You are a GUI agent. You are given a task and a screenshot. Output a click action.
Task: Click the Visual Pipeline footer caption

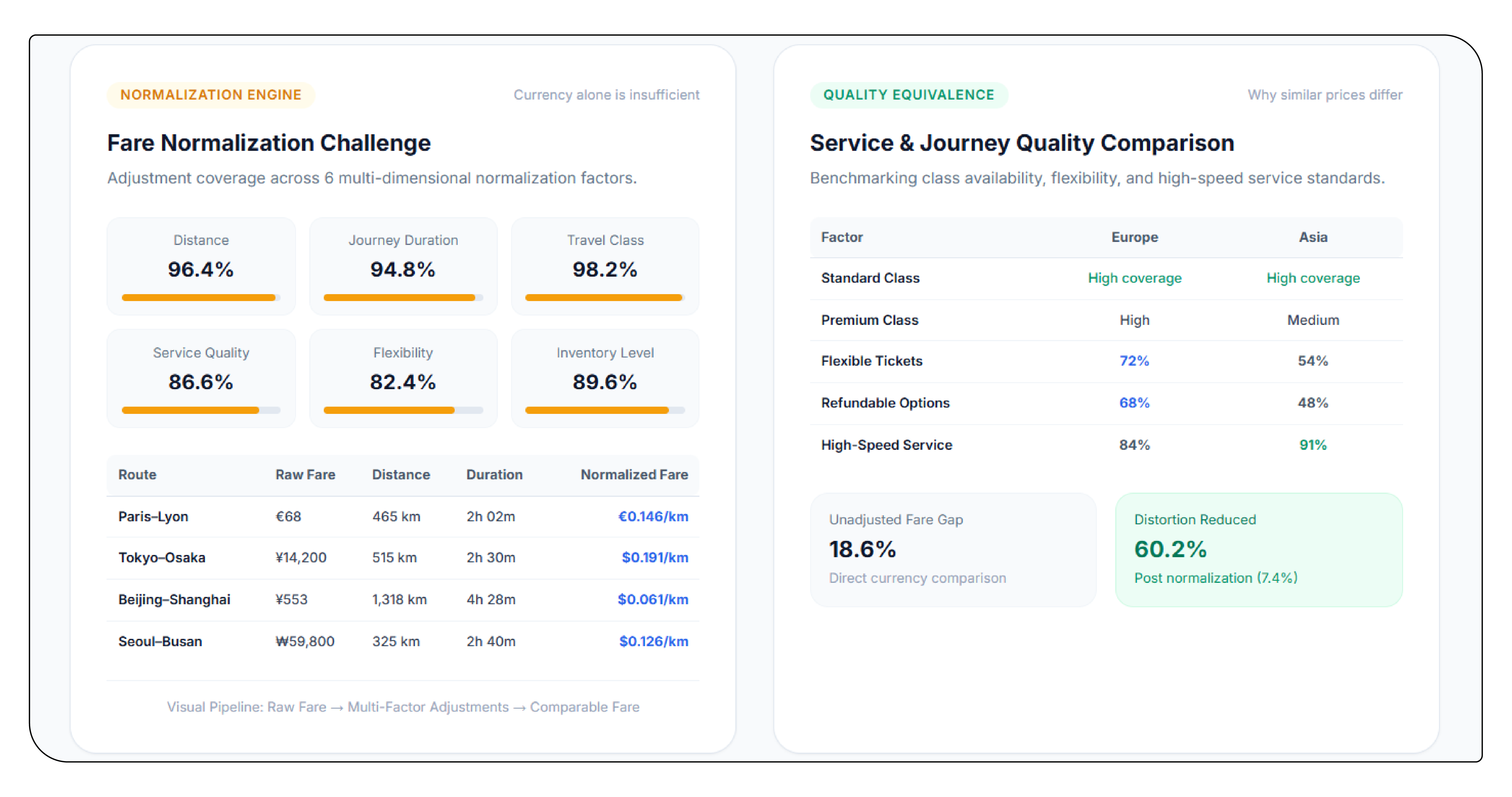pyautogui.click(x=403, y=707)
